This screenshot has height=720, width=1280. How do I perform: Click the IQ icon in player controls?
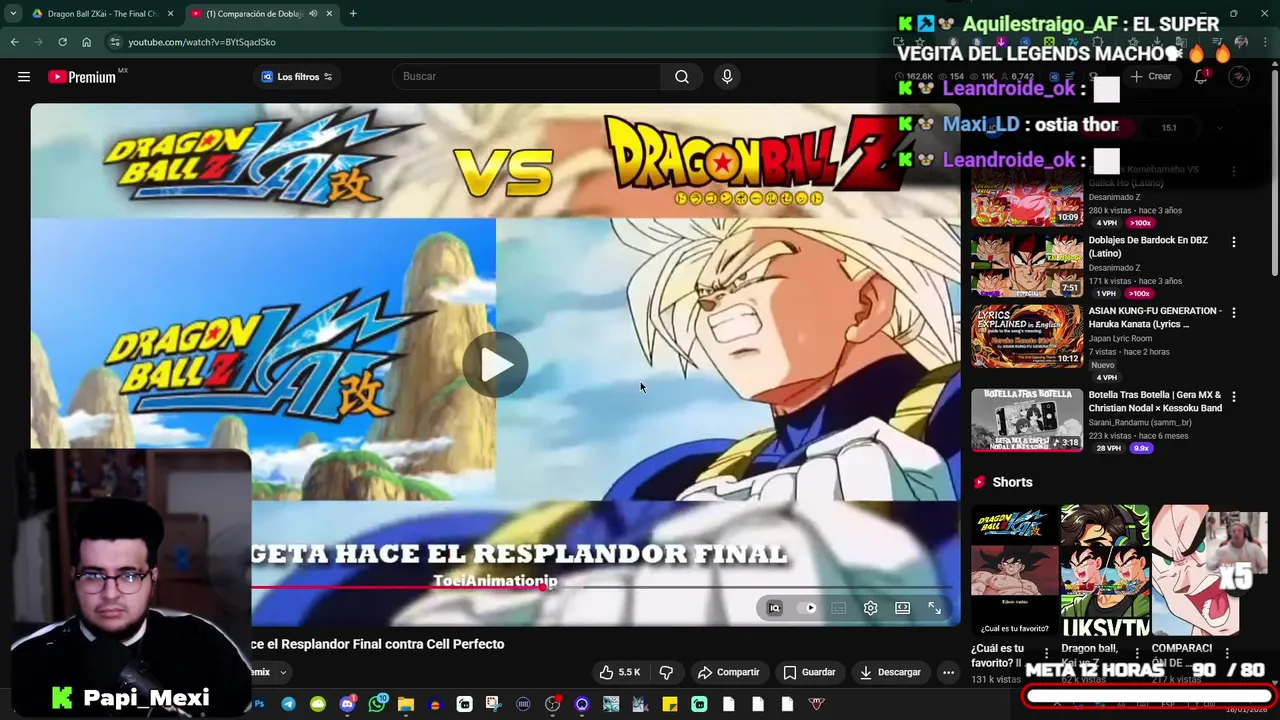tap(774, 608)
